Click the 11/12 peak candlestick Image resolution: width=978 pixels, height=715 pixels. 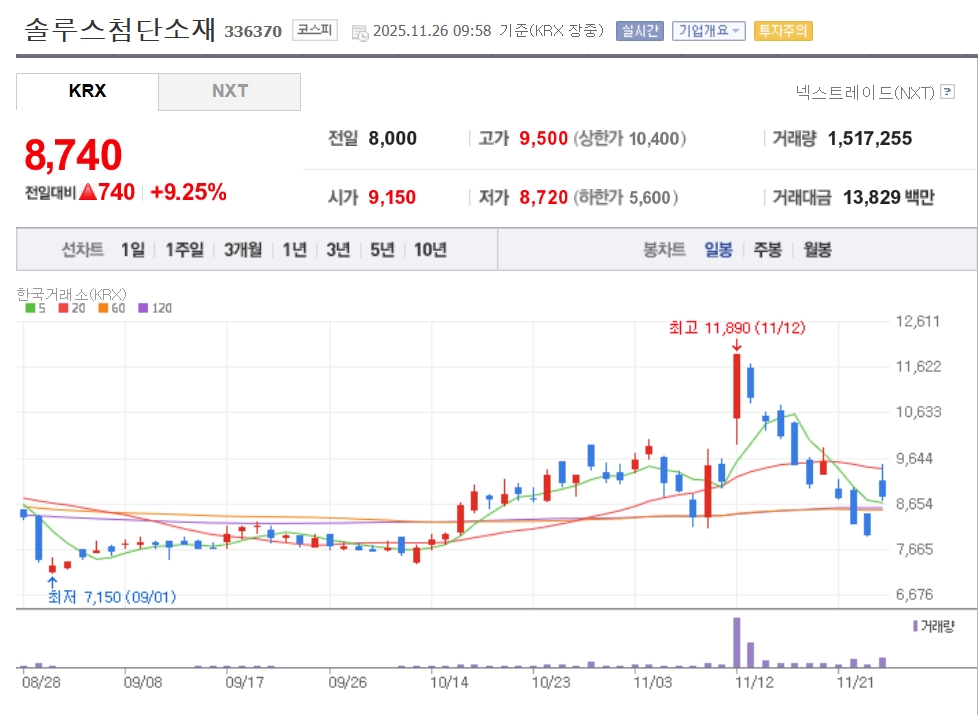tap(737, 387)
